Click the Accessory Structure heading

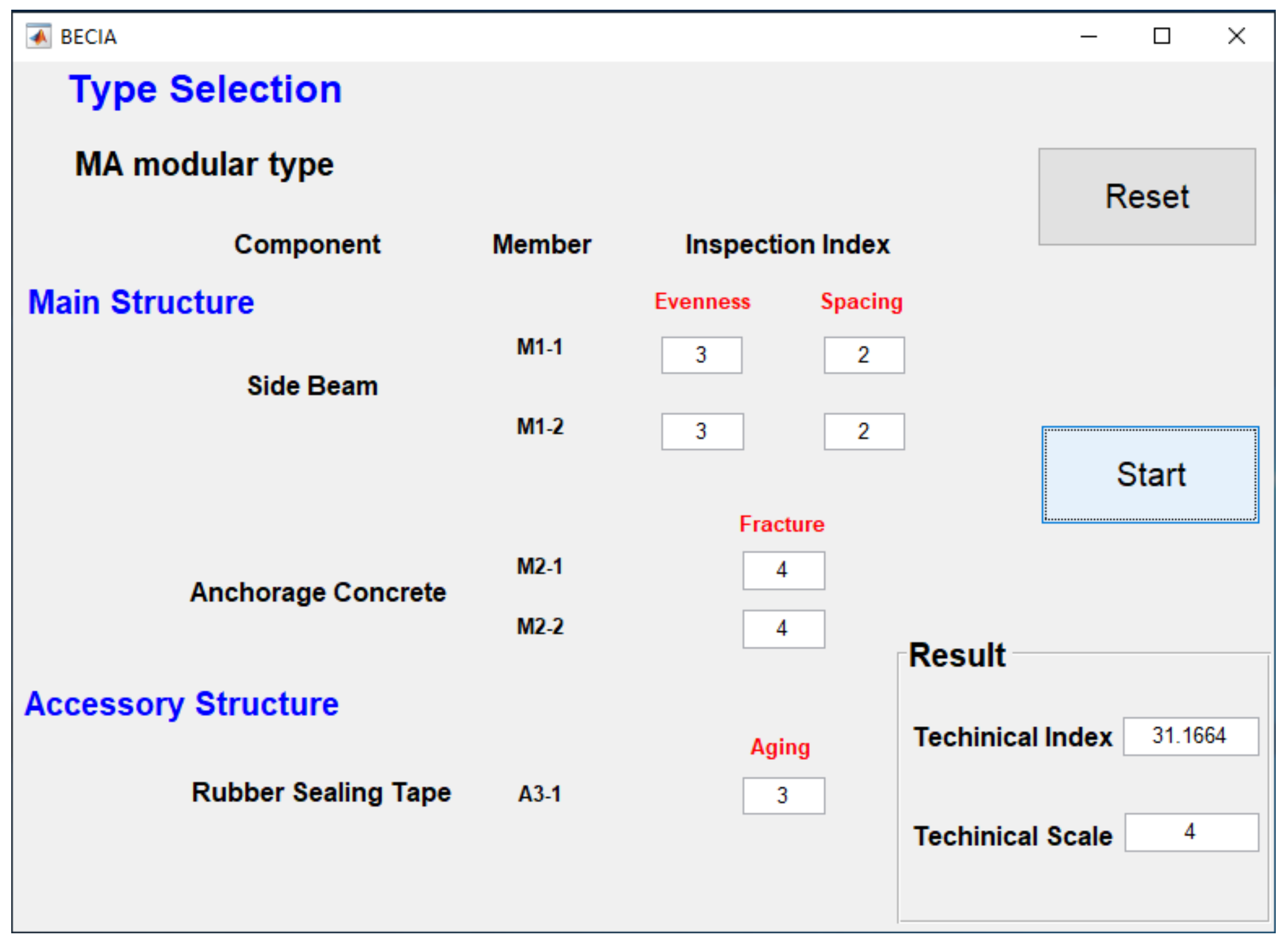tap(181, 703)
